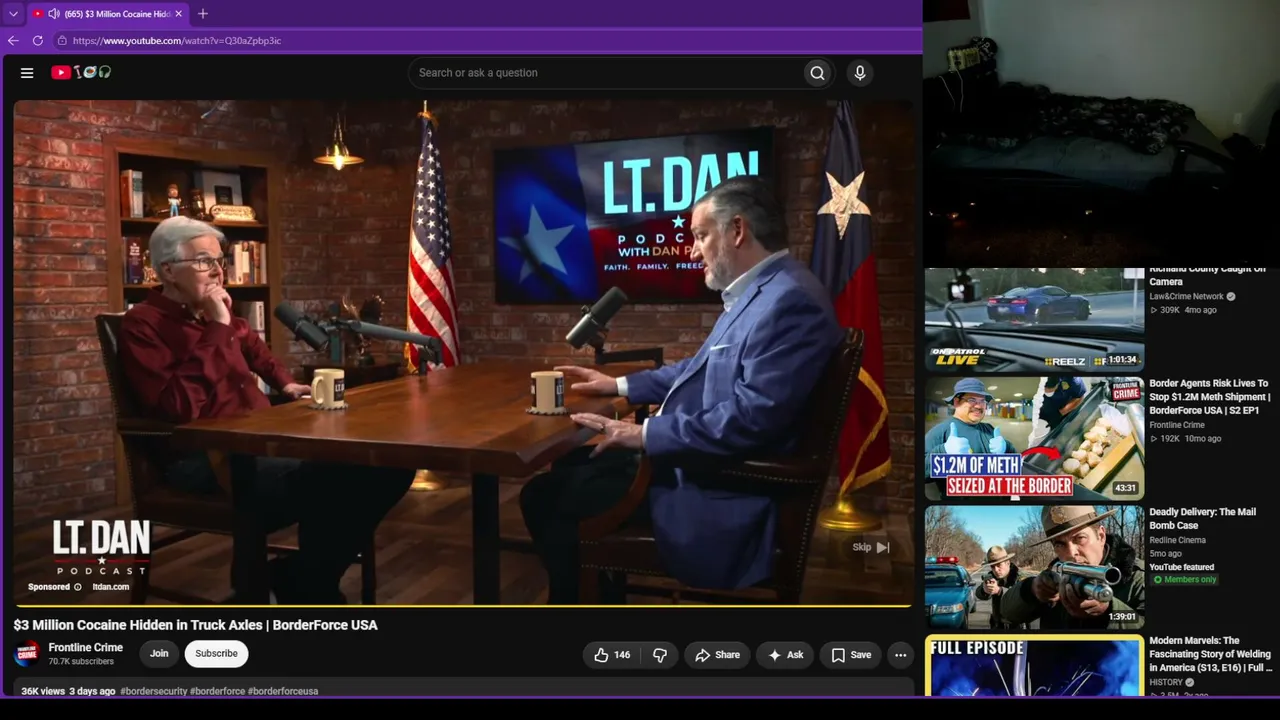
Task: Reload the page with the refresh icon
Action: click(x=38, y=41)
